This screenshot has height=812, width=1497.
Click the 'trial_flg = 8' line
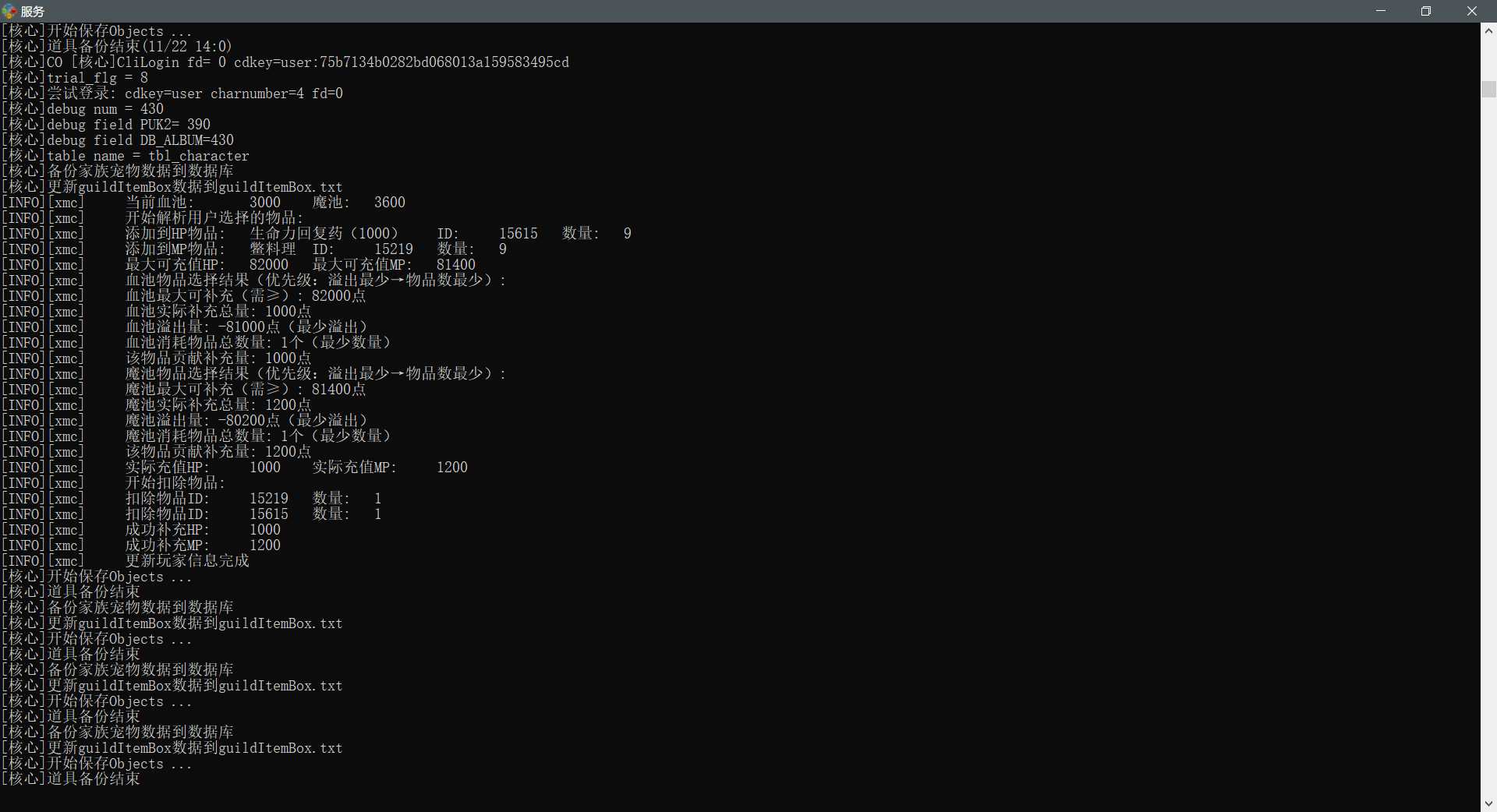click(75, 78)
